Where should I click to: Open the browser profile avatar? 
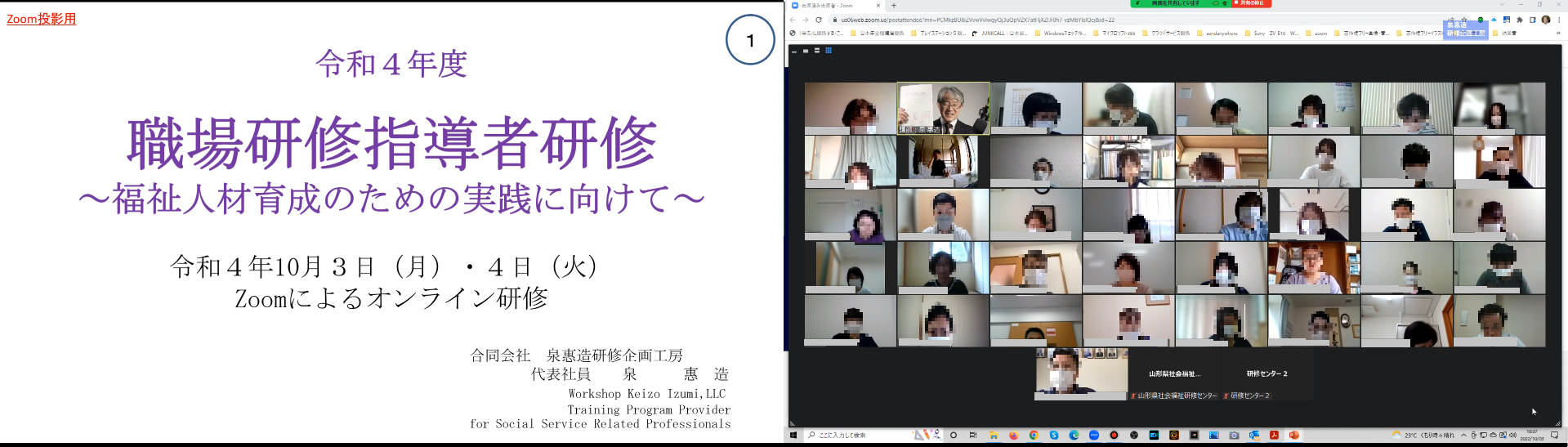(1546, 20)
